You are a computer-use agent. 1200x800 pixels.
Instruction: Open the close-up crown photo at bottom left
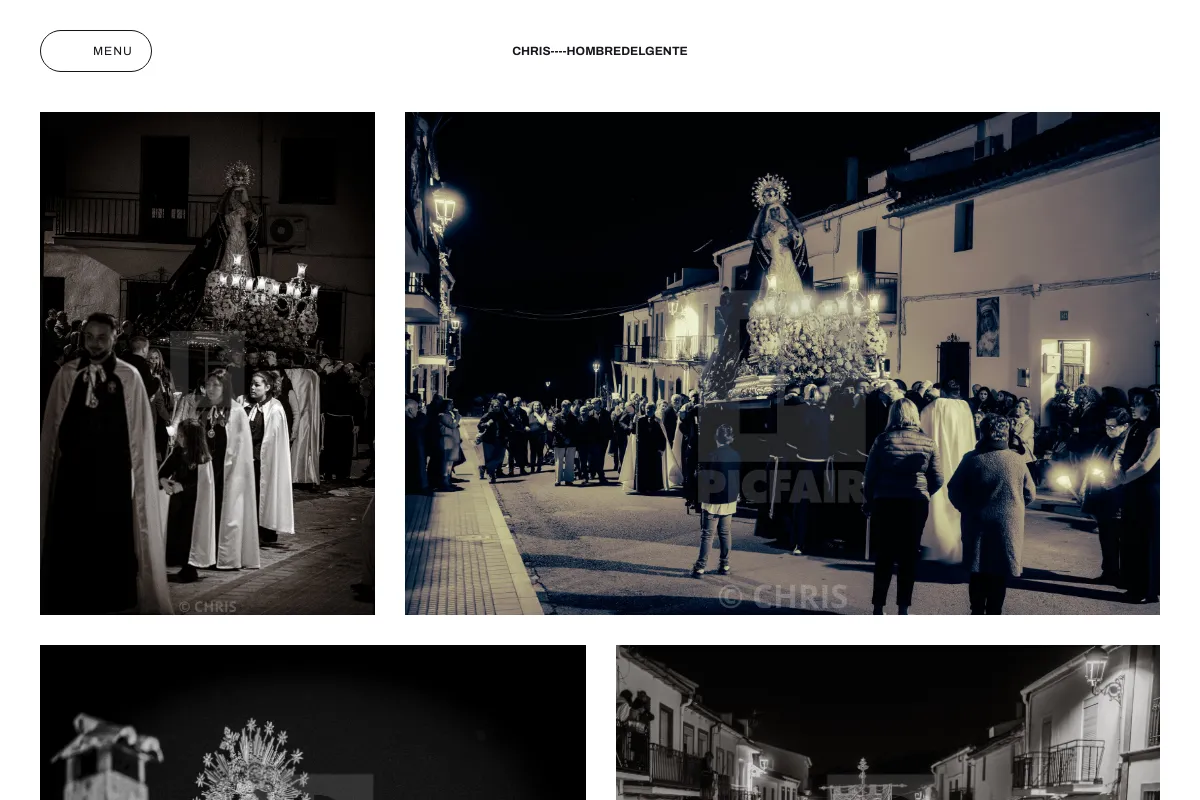click(x=313, y=722)
